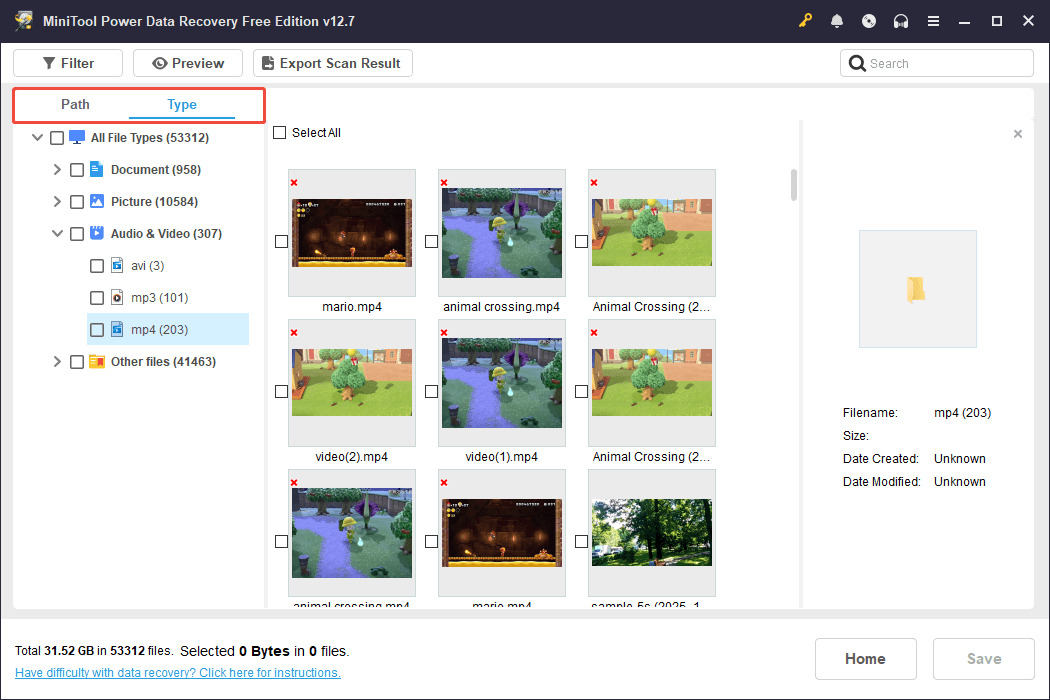This screenshot has width=1050, height=700.
Task: Enable the Picture (10584) checkbox
Action: click(x=77, y=201)
